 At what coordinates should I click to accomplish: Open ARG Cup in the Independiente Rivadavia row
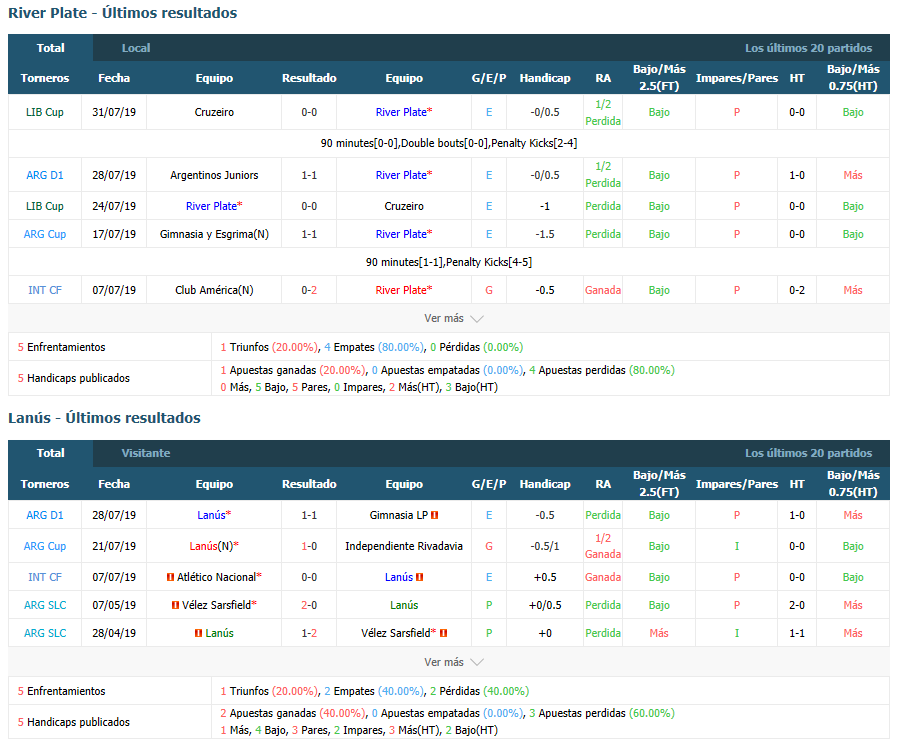click(x=45, y=546)
